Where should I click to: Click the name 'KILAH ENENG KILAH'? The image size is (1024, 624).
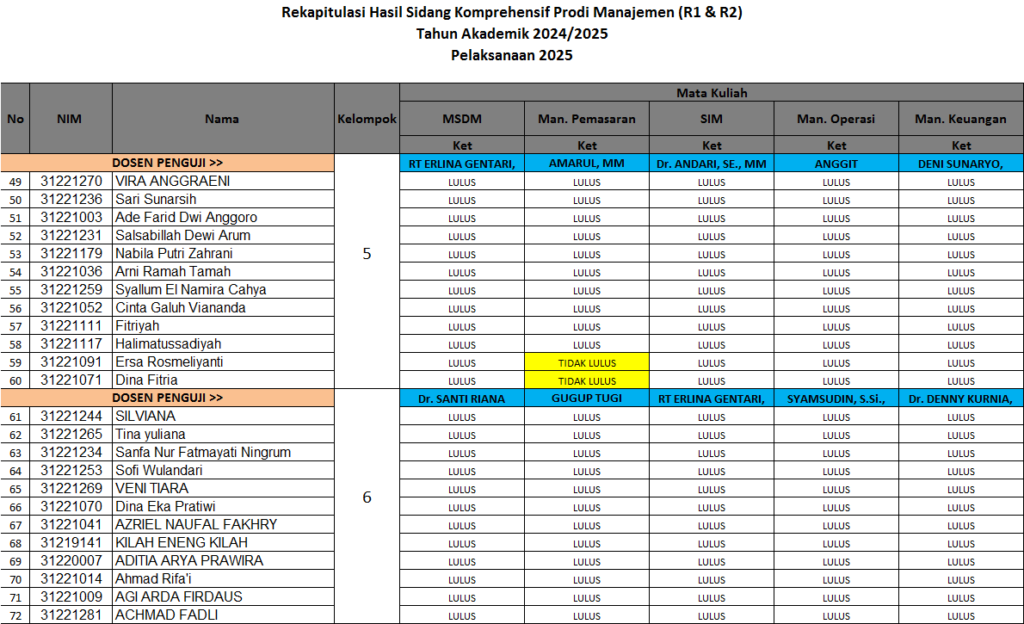coord(182,542)
